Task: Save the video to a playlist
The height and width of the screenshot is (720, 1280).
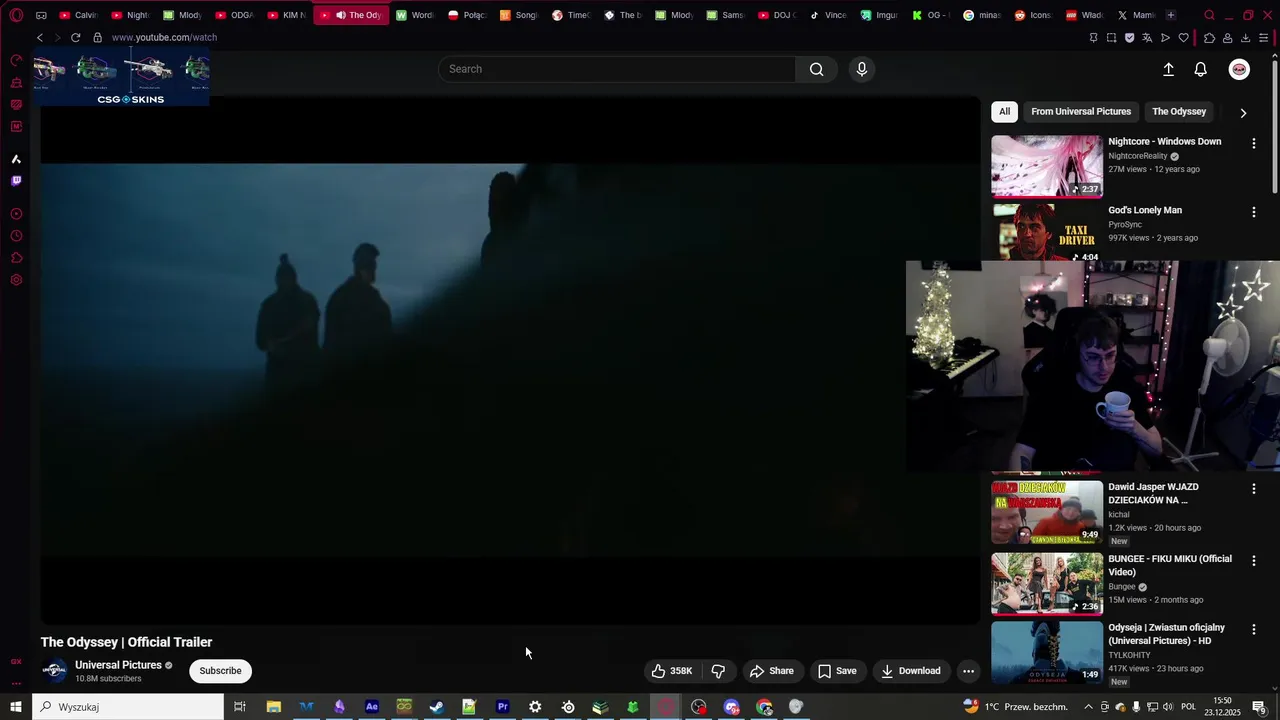Action: (x=837, y=671)
